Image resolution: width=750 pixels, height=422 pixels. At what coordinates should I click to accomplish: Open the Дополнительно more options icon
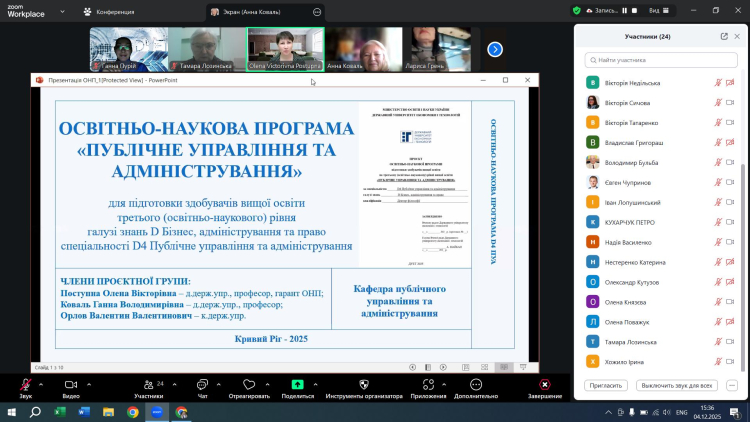(x=475, y=384)
